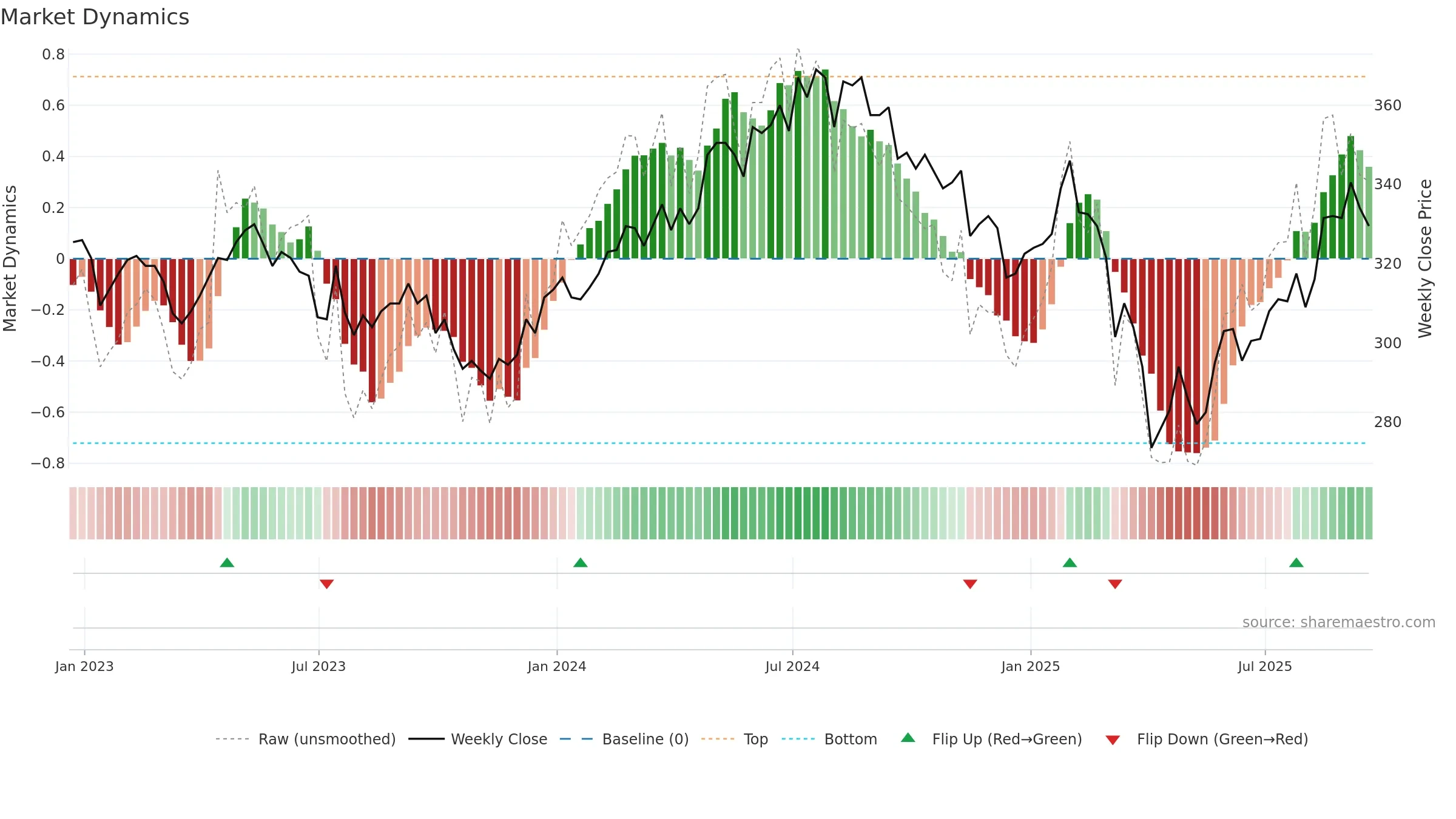Click the green flip-up triangle near January 2024
Viewport: 1456px width, 819px height.
tap(581, 562)
